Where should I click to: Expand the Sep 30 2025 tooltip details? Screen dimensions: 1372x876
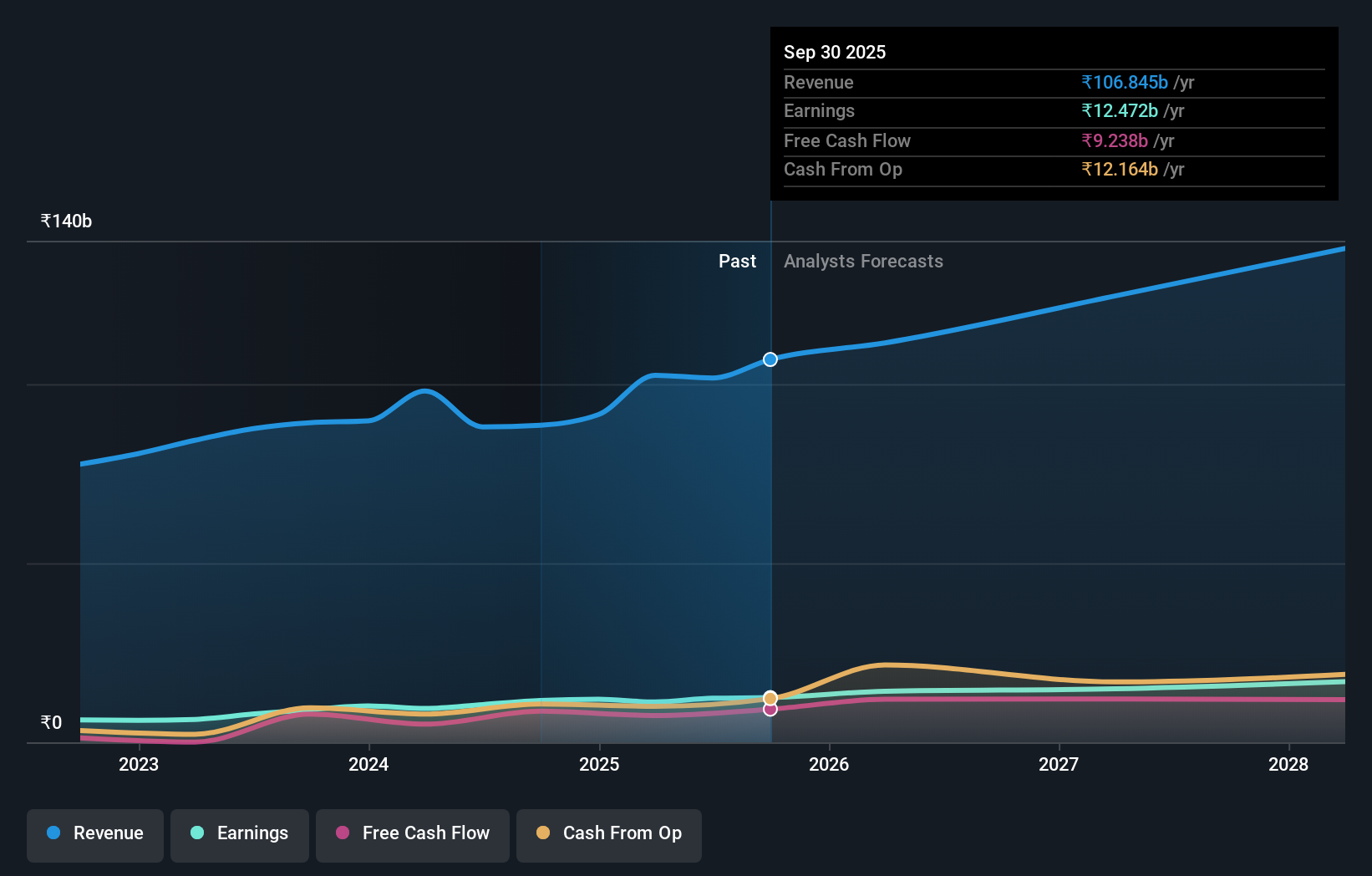[834, 52]
